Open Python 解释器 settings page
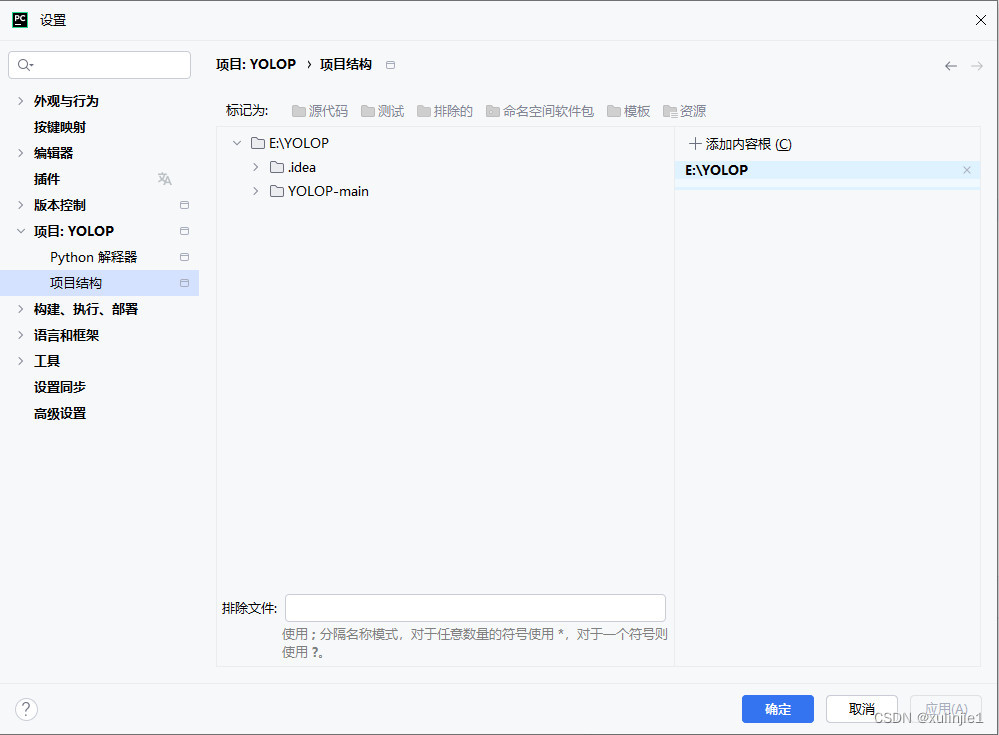Image resolution: width=999 pixels, height=735 pixels. (94, 257)
